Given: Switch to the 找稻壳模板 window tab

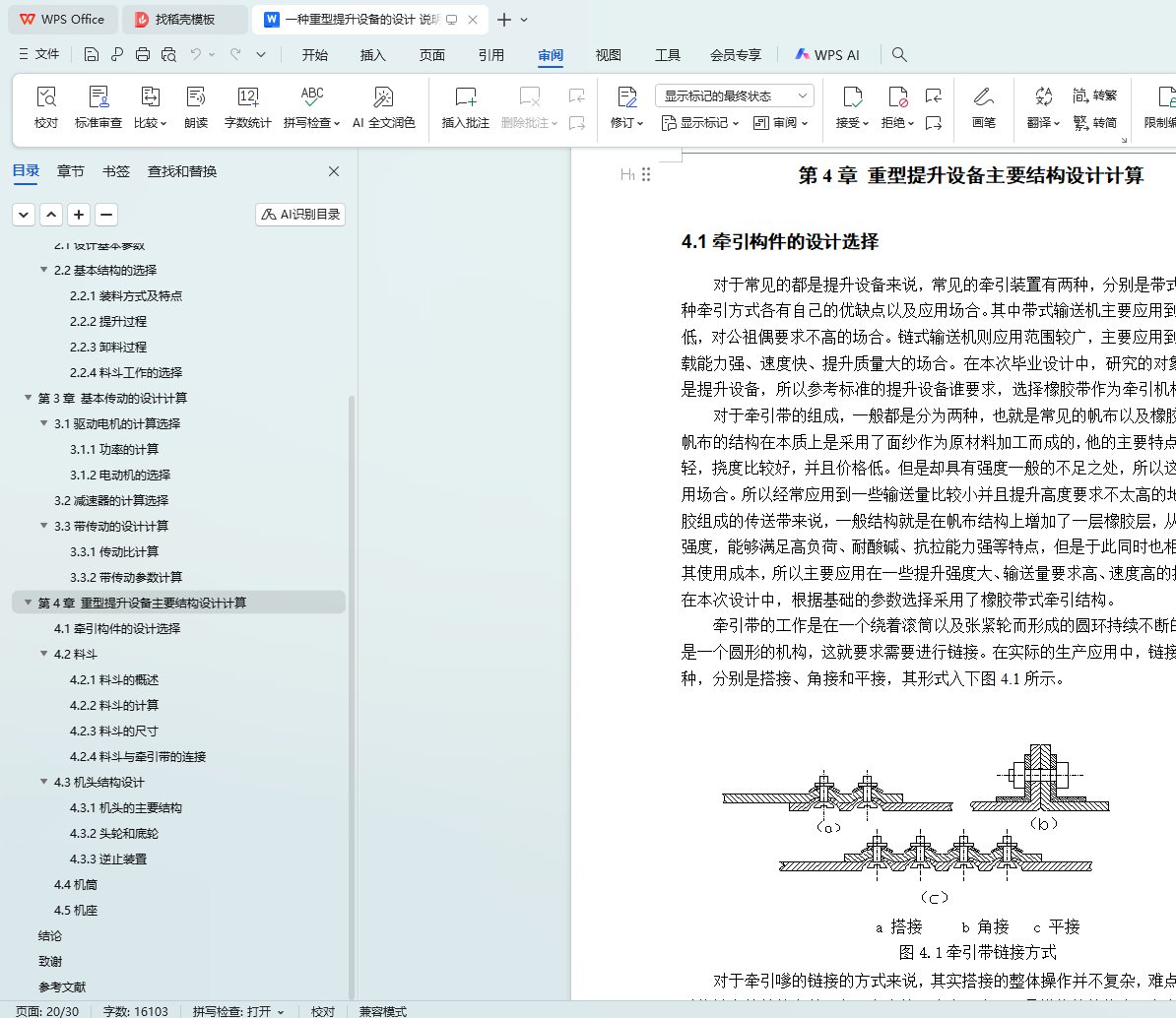Looking at the screenshot, I should coord(184,20).
